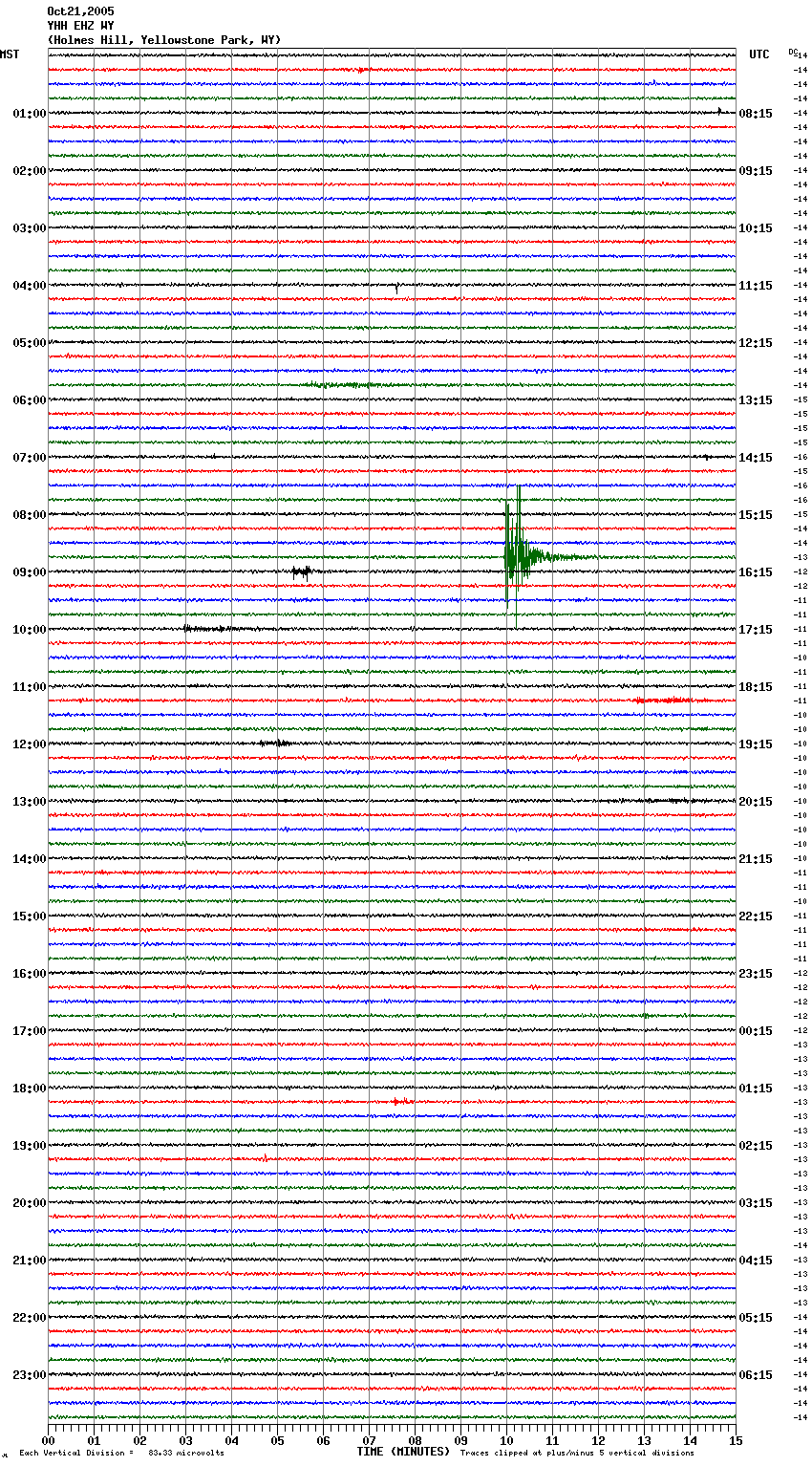
Task: Click the Holmes Hill, Yellowstone Park location title
Action: pos(164,40)
